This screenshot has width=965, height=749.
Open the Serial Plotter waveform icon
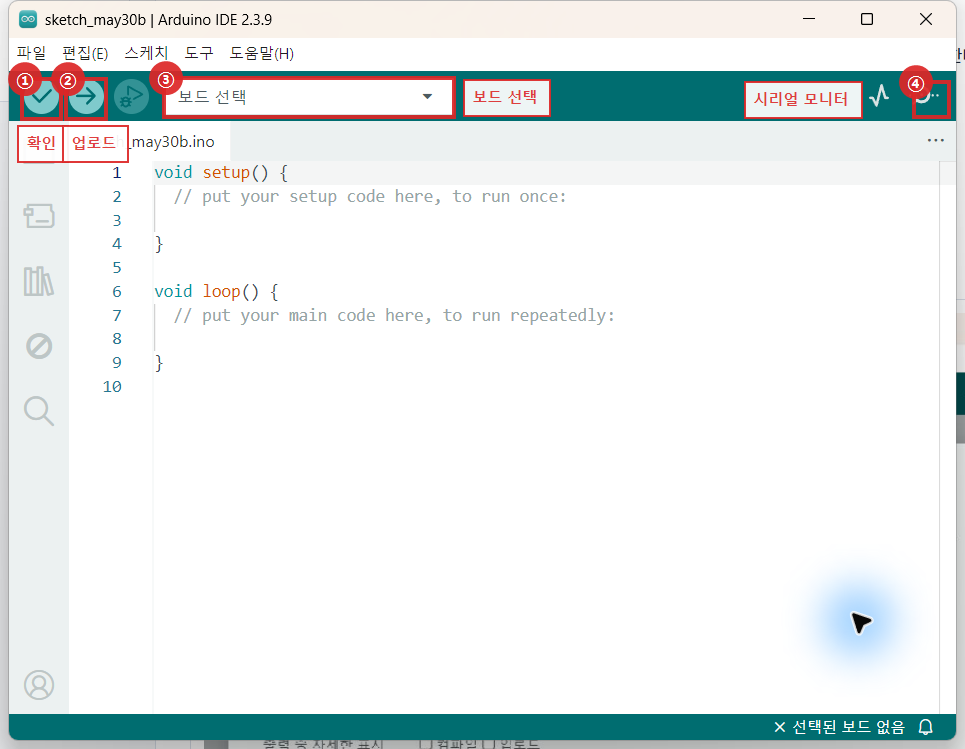(879, 96)
